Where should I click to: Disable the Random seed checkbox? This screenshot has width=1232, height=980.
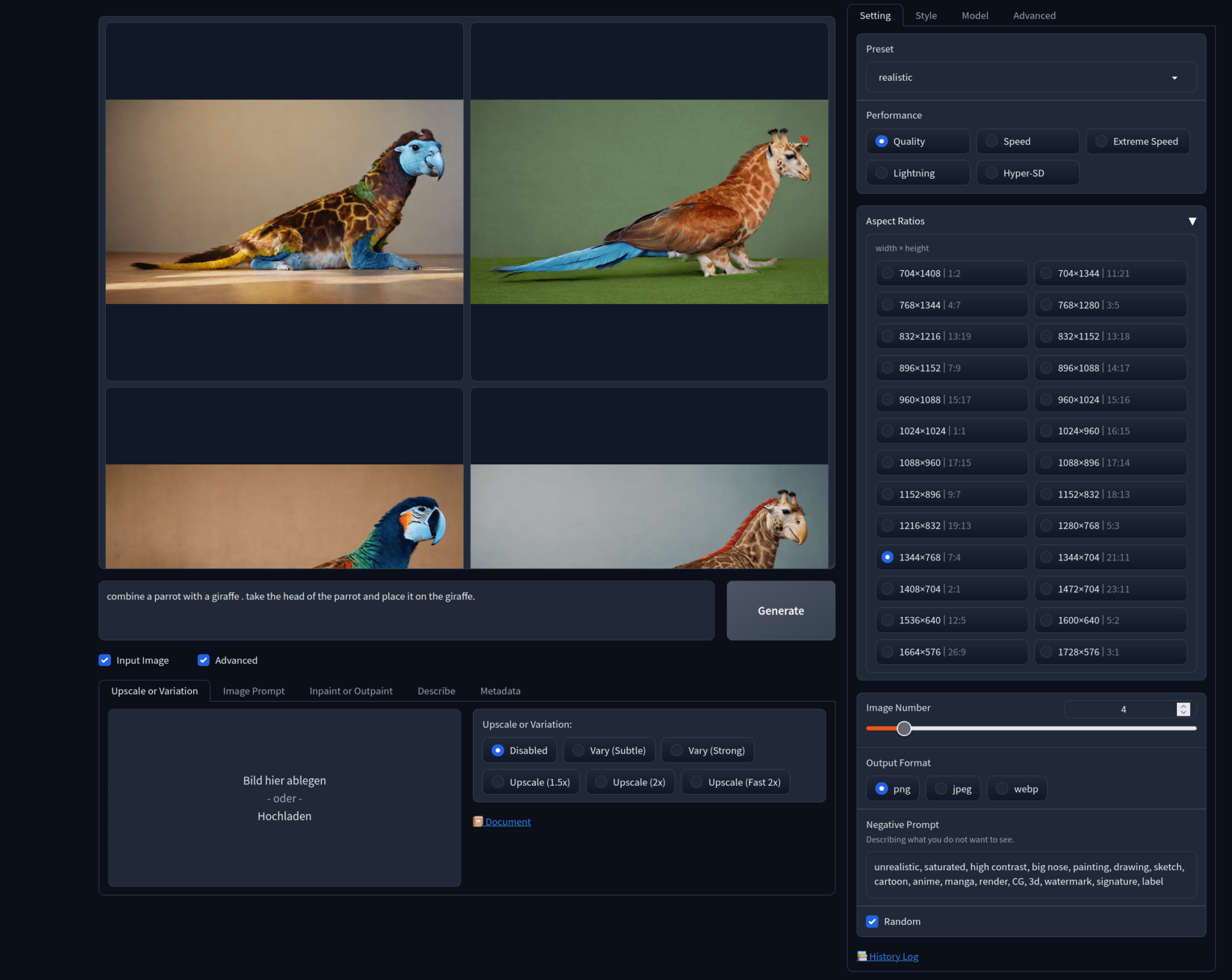point(872,922)
